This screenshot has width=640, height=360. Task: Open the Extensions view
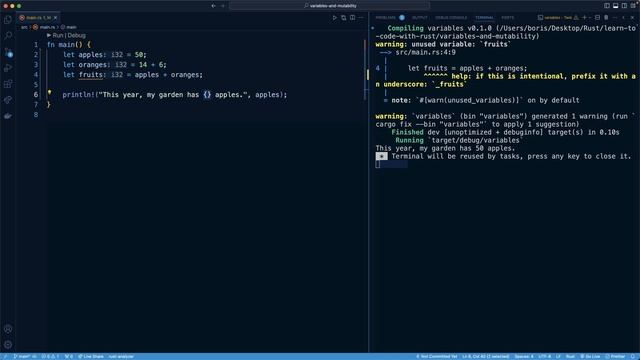[8, 84]
